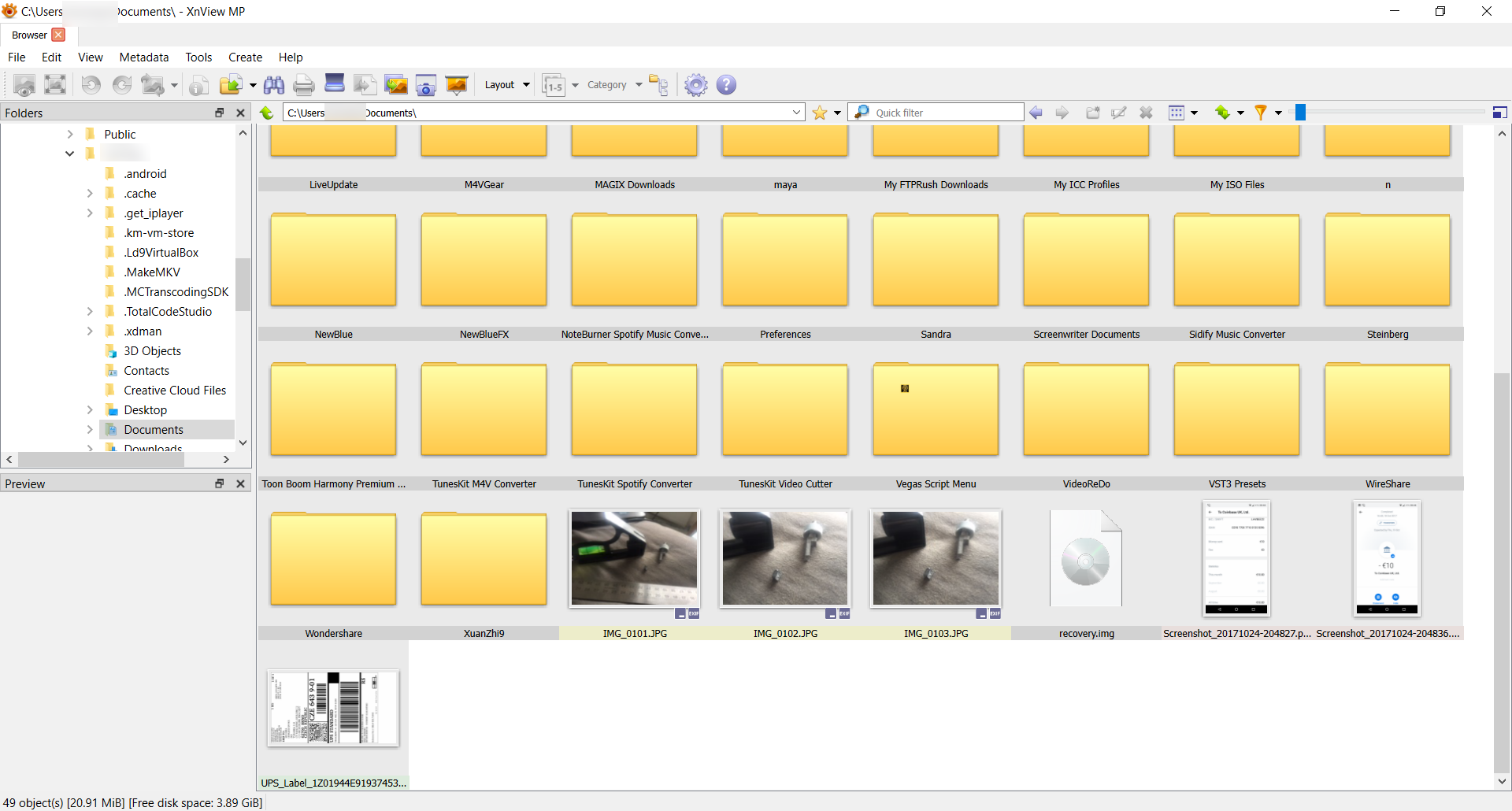Select the recovery.img file
1512x811 pixels.
pos(1086,558)
